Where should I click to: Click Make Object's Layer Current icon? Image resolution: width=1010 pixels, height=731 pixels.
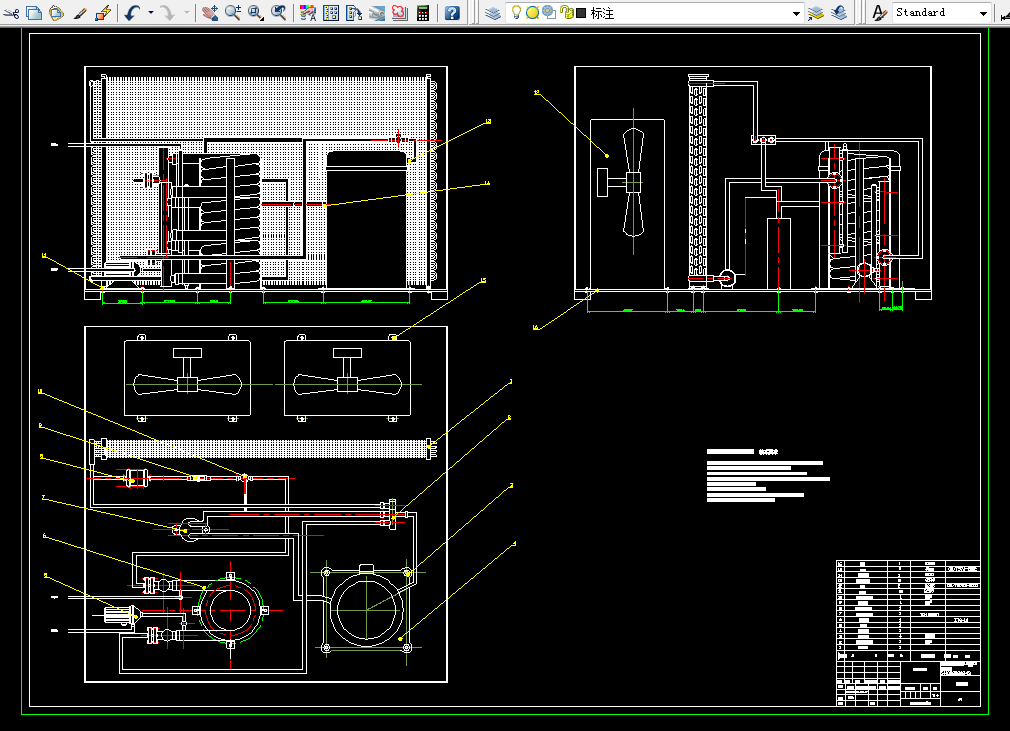[x=815, y=12]
